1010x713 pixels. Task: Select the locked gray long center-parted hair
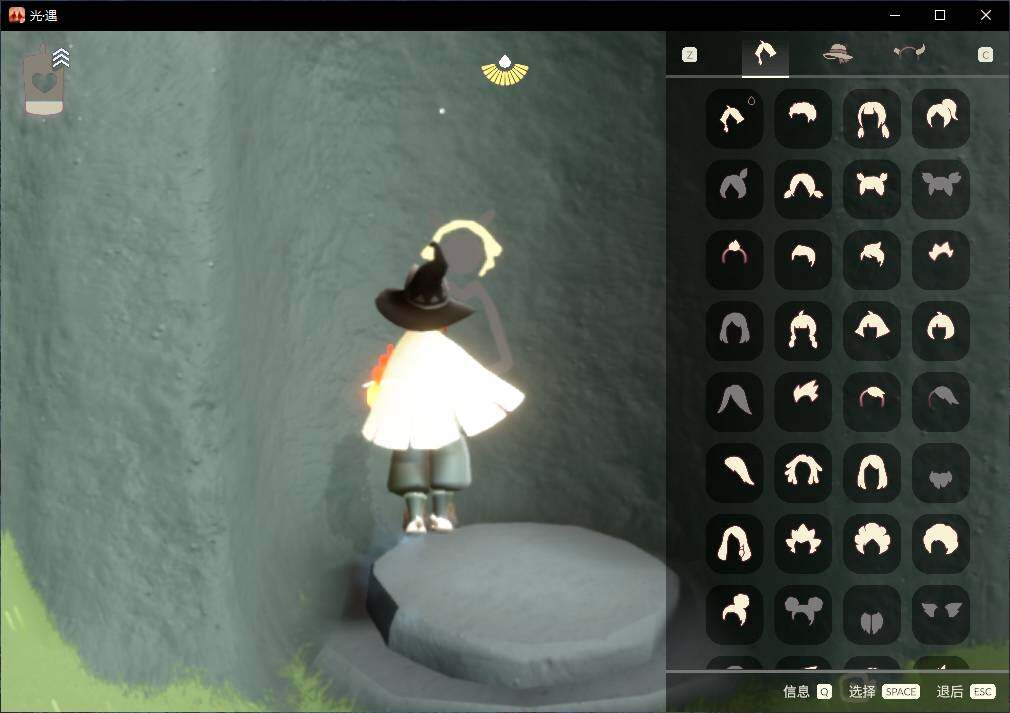[x=734, y=402]
